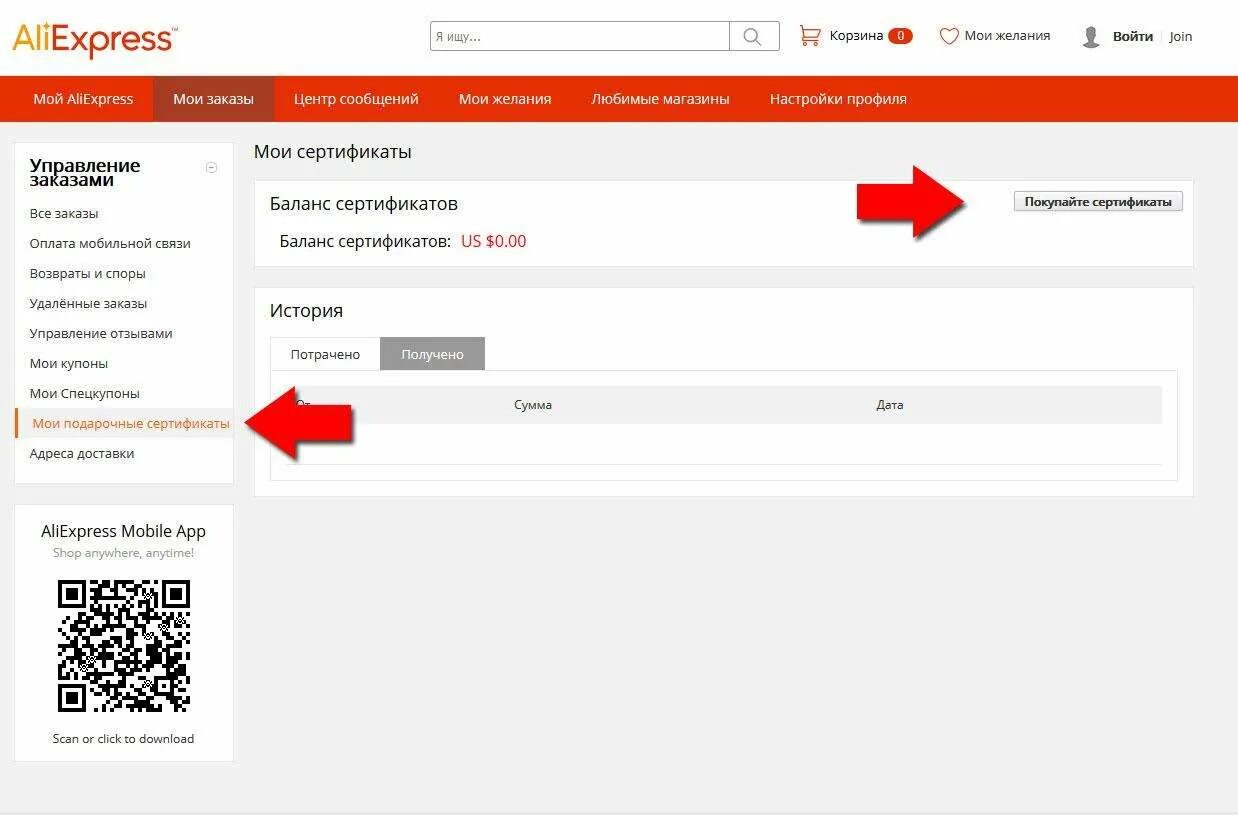Viewport: 1238px width, 815px height.
Task: Click the magnifier search button
Action: pos(754,36)
